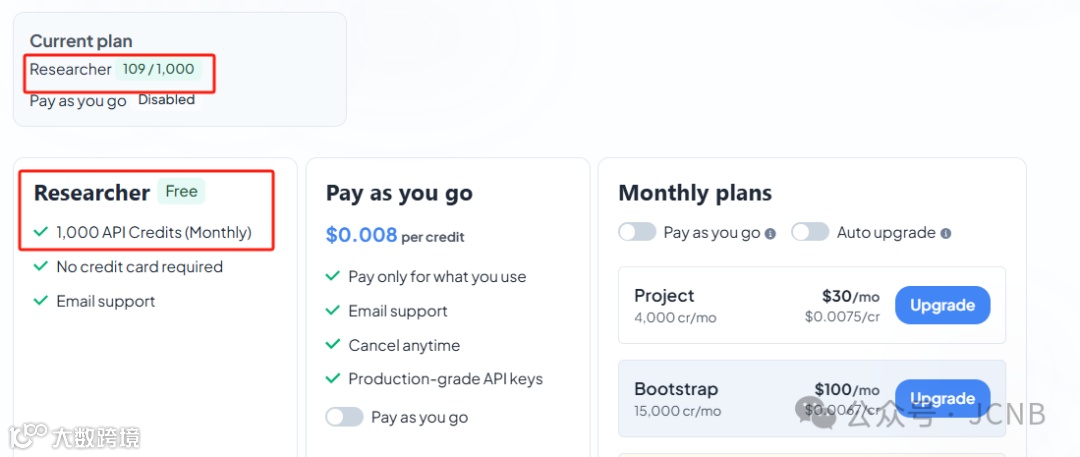This screenshot has height=457, width=1080.
Task: Click the 109 / 1,000 credits badge
Action: coord(158,69)
